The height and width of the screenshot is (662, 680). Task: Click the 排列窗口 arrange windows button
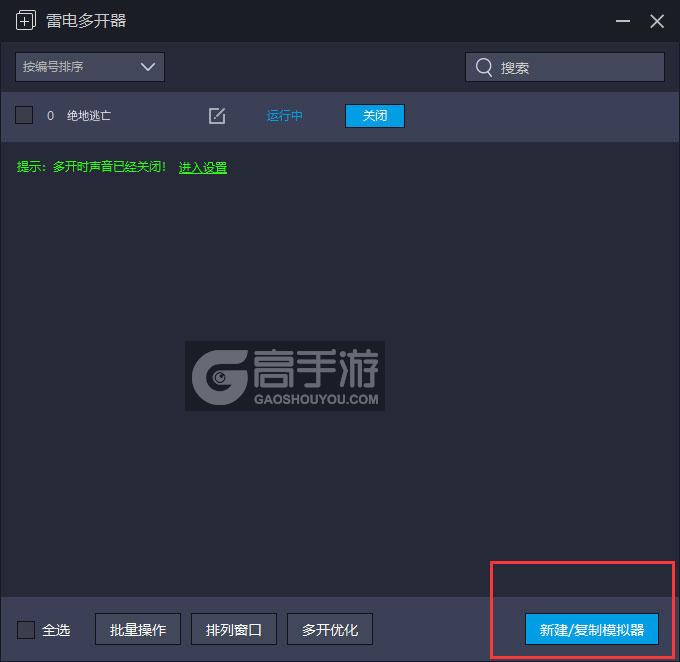pyautogui.click(x=234, y=629)
